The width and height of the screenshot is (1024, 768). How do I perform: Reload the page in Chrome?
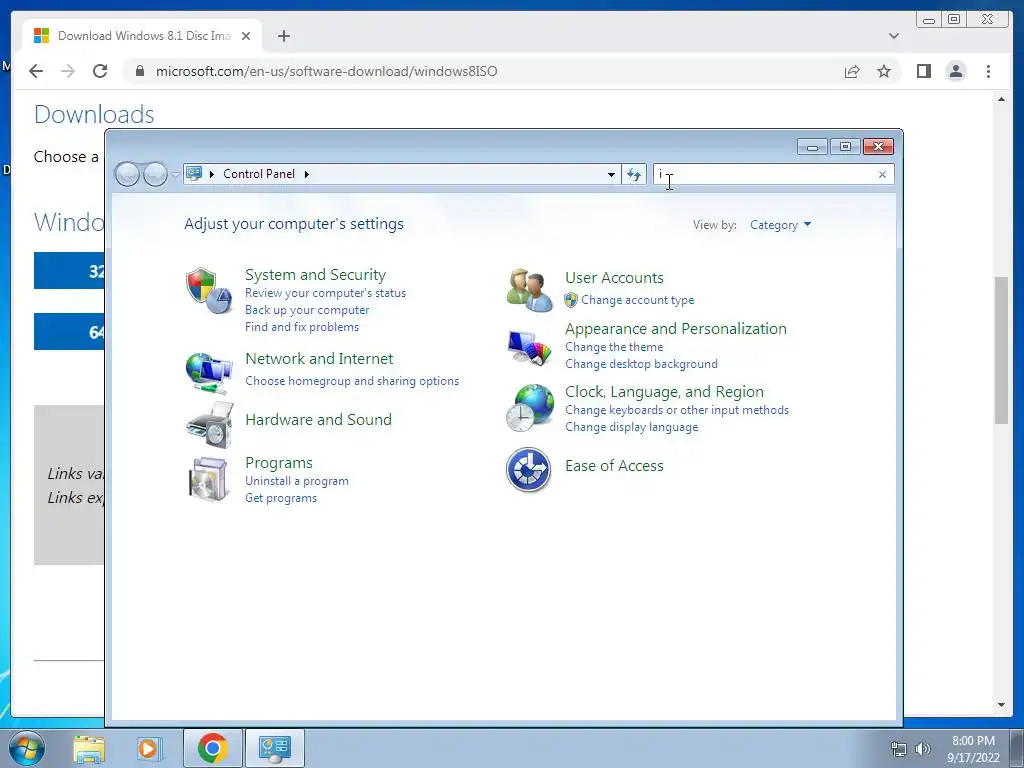(100, 71)
